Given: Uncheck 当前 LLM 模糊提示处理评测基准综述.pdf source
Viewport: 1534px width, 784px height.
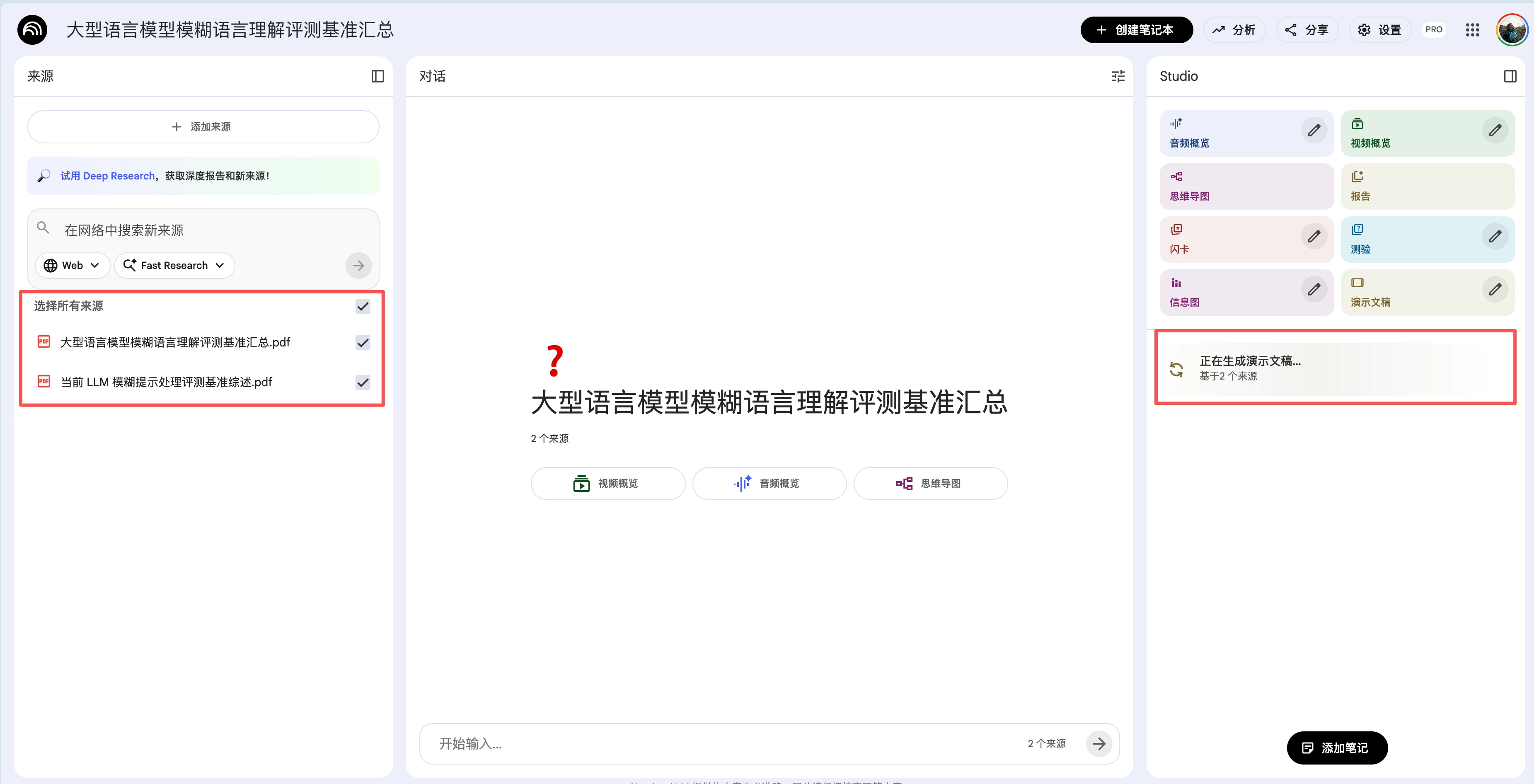Looking at the screenshot, I should pyautogui.click(x=363, y=382).
